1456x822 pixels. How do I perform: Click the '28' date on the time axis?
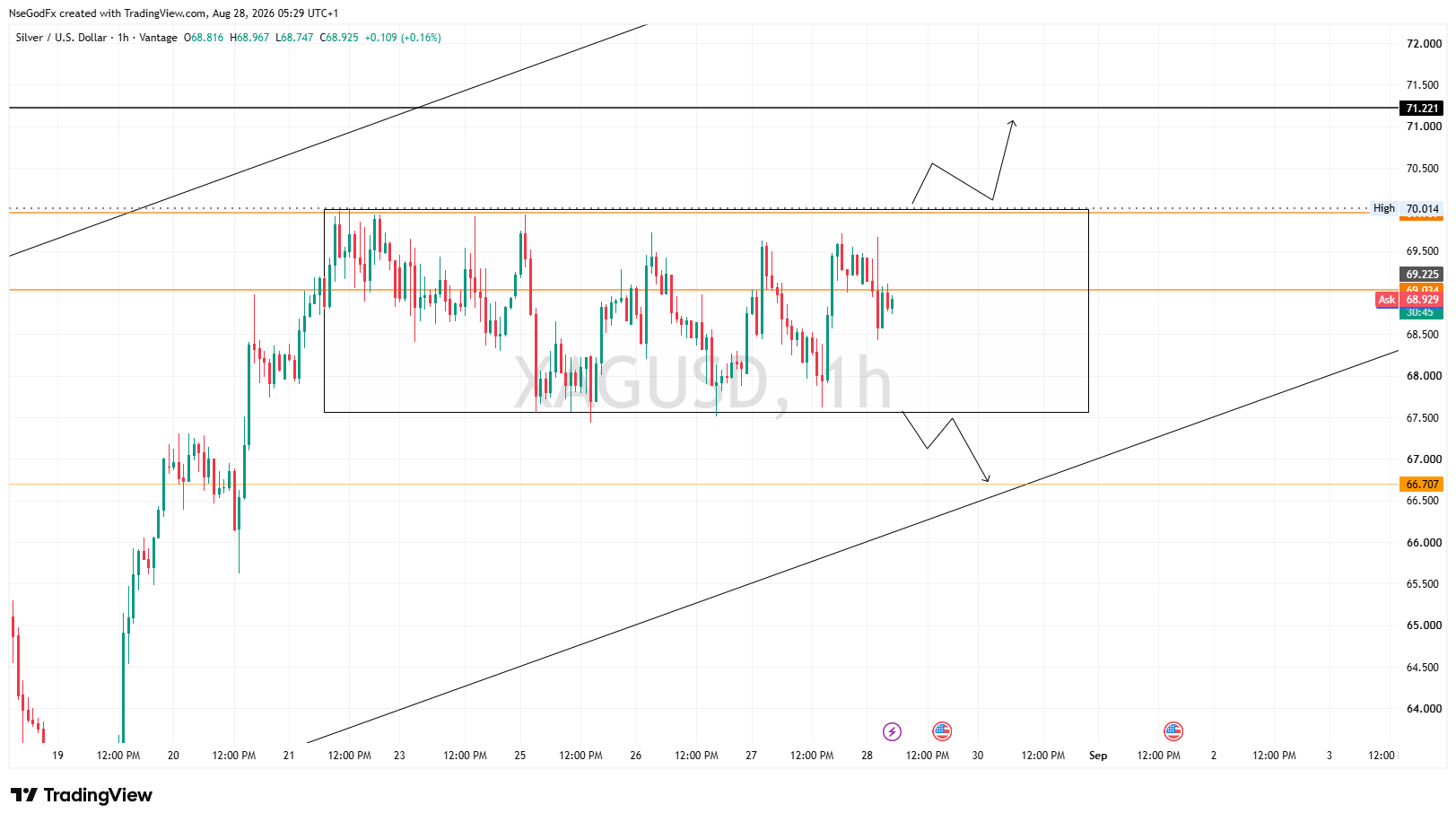click(x=867, y=756)
